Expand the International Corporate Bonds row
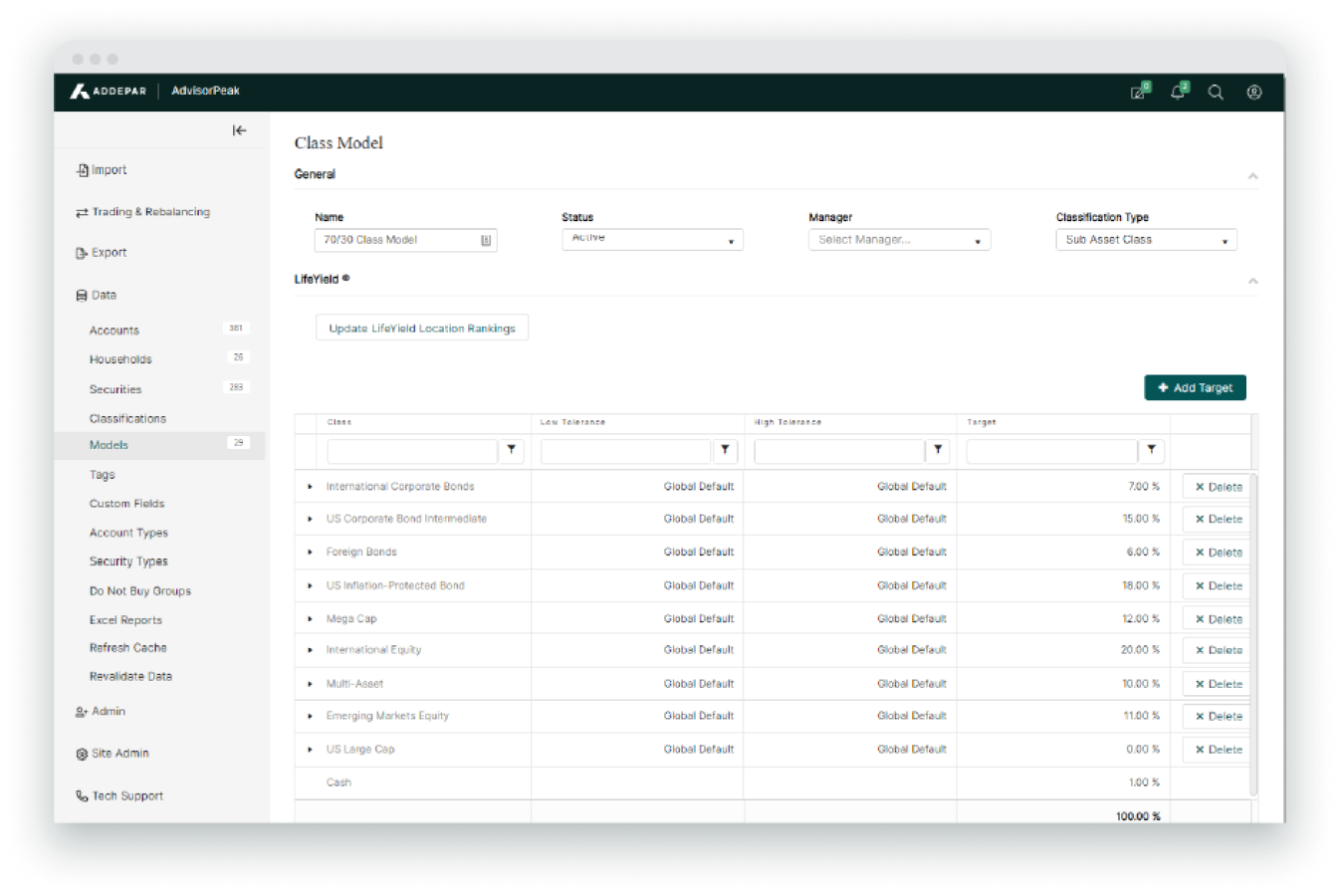This screenshot has height=896, width=1340. 309,486
